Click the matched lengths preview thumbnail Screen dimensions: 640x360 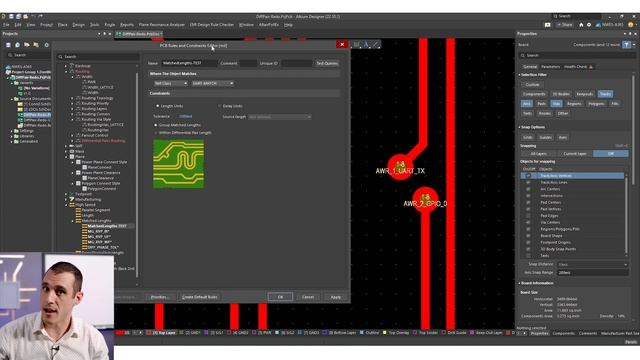click(179, 164)
